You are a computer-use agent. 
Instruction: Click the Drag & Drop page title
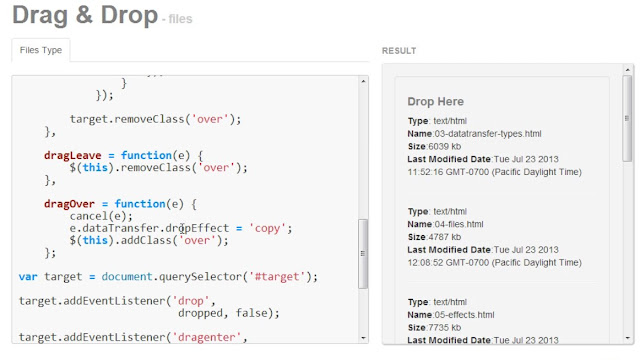[x=85, y=16]
